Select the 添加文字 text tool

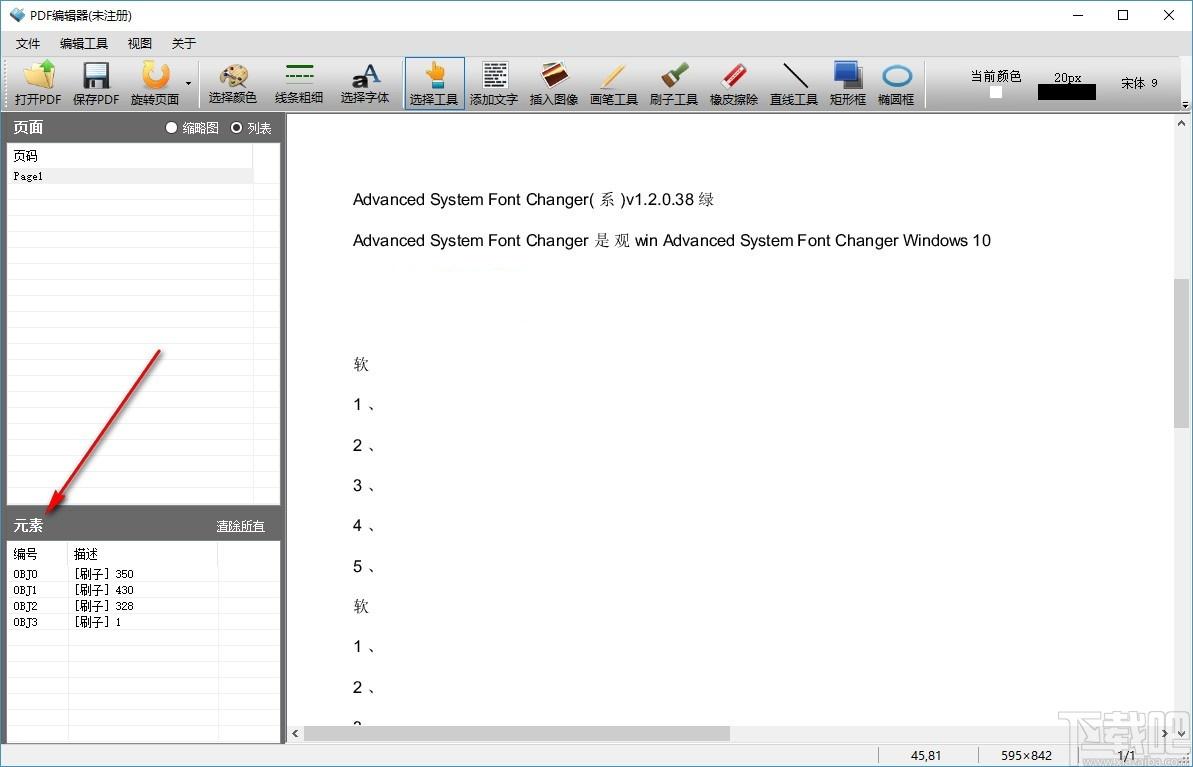click(x=494, y=84)
